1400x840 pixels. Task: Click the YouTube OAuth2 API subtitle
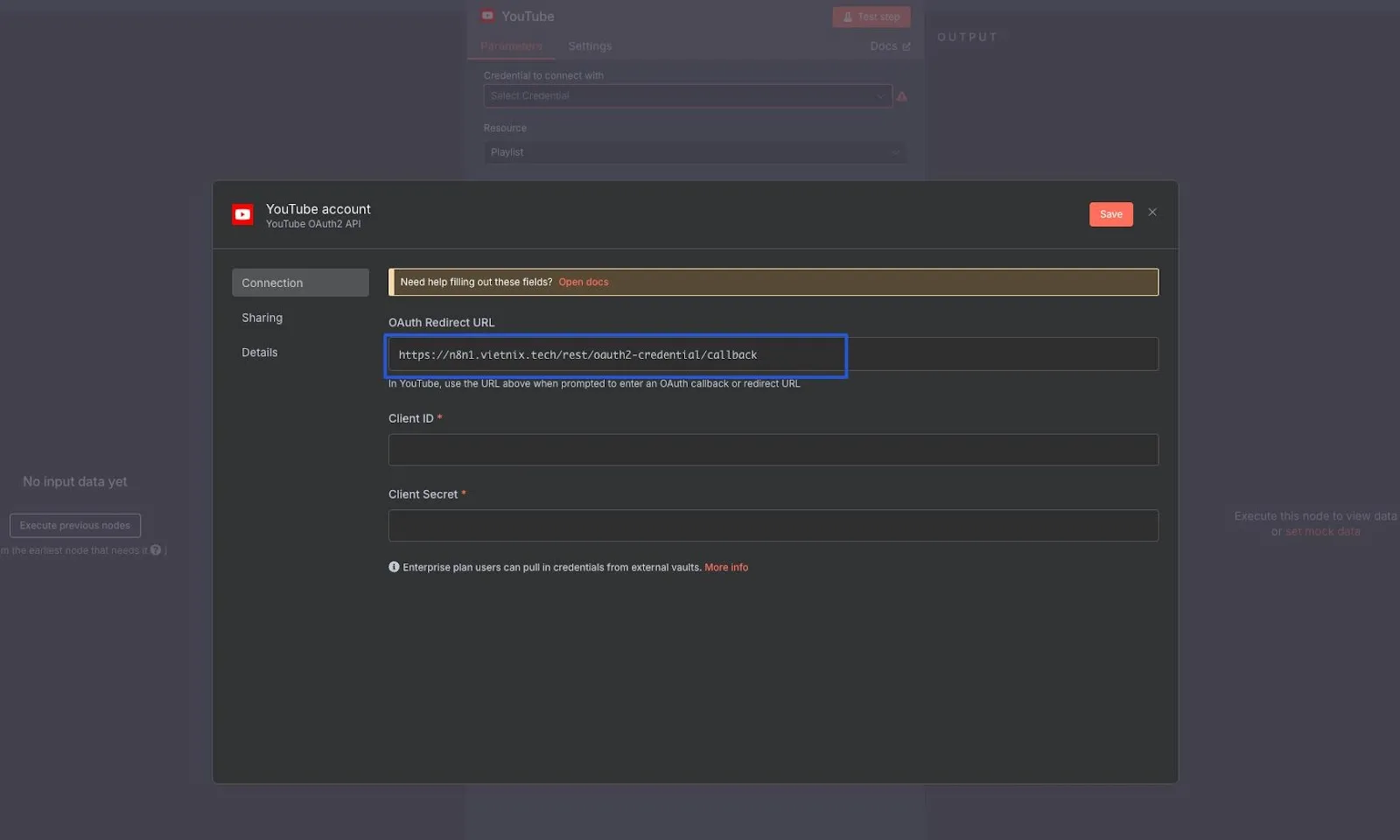(x=313, y=224)
